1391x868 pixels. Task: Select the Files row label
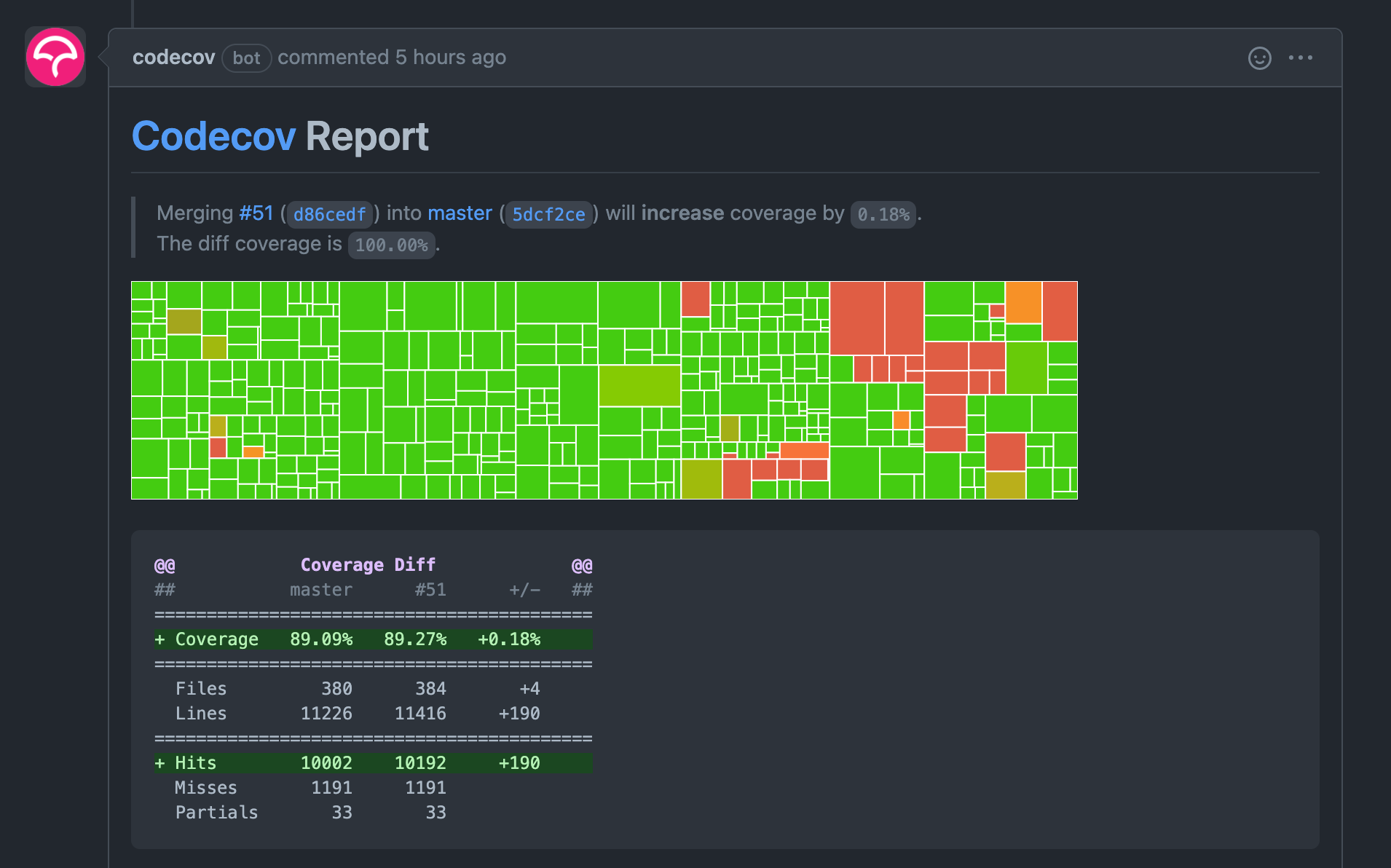(201, 689)
